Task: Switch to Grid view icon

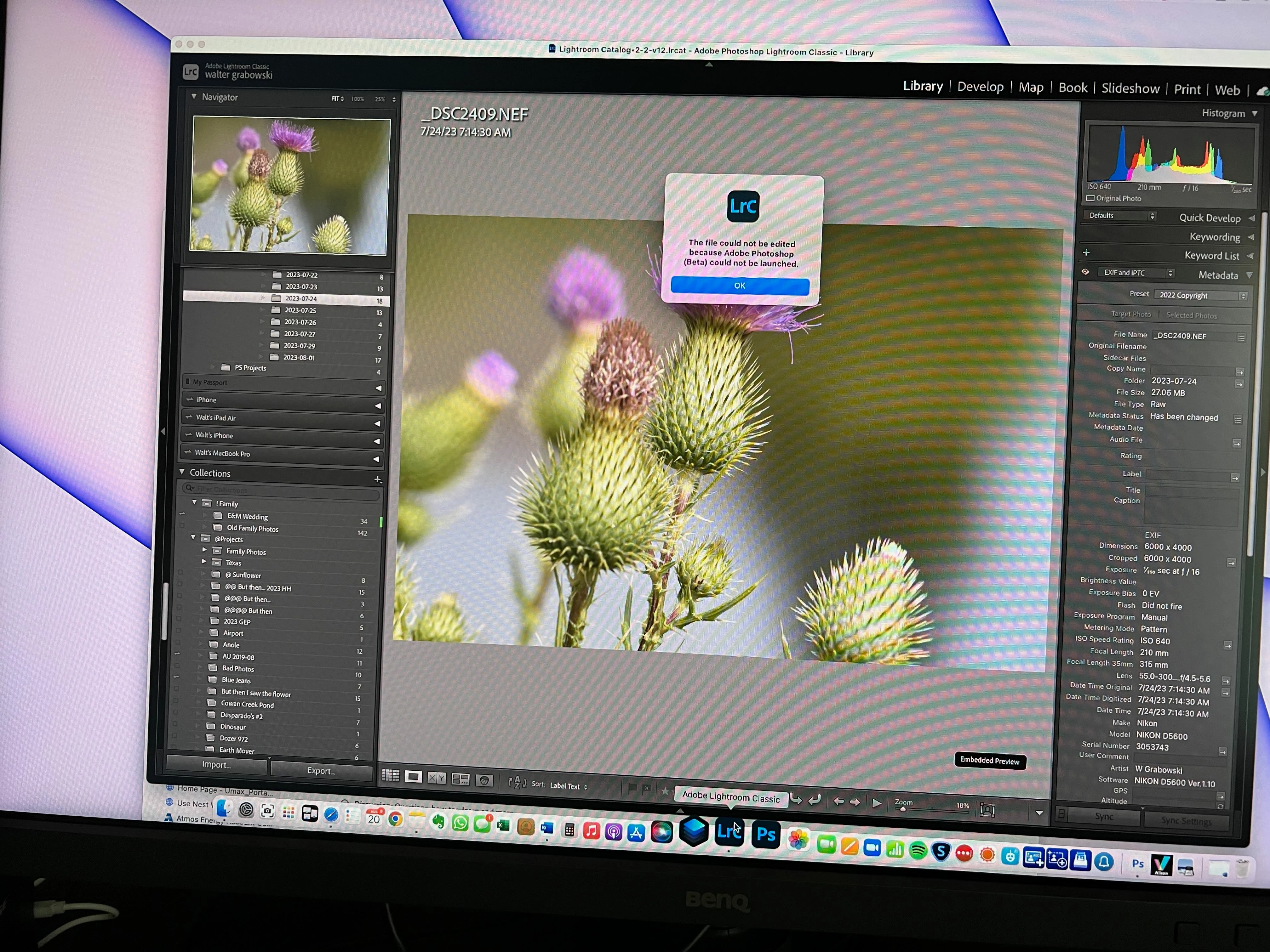Action: click(390, 776)
